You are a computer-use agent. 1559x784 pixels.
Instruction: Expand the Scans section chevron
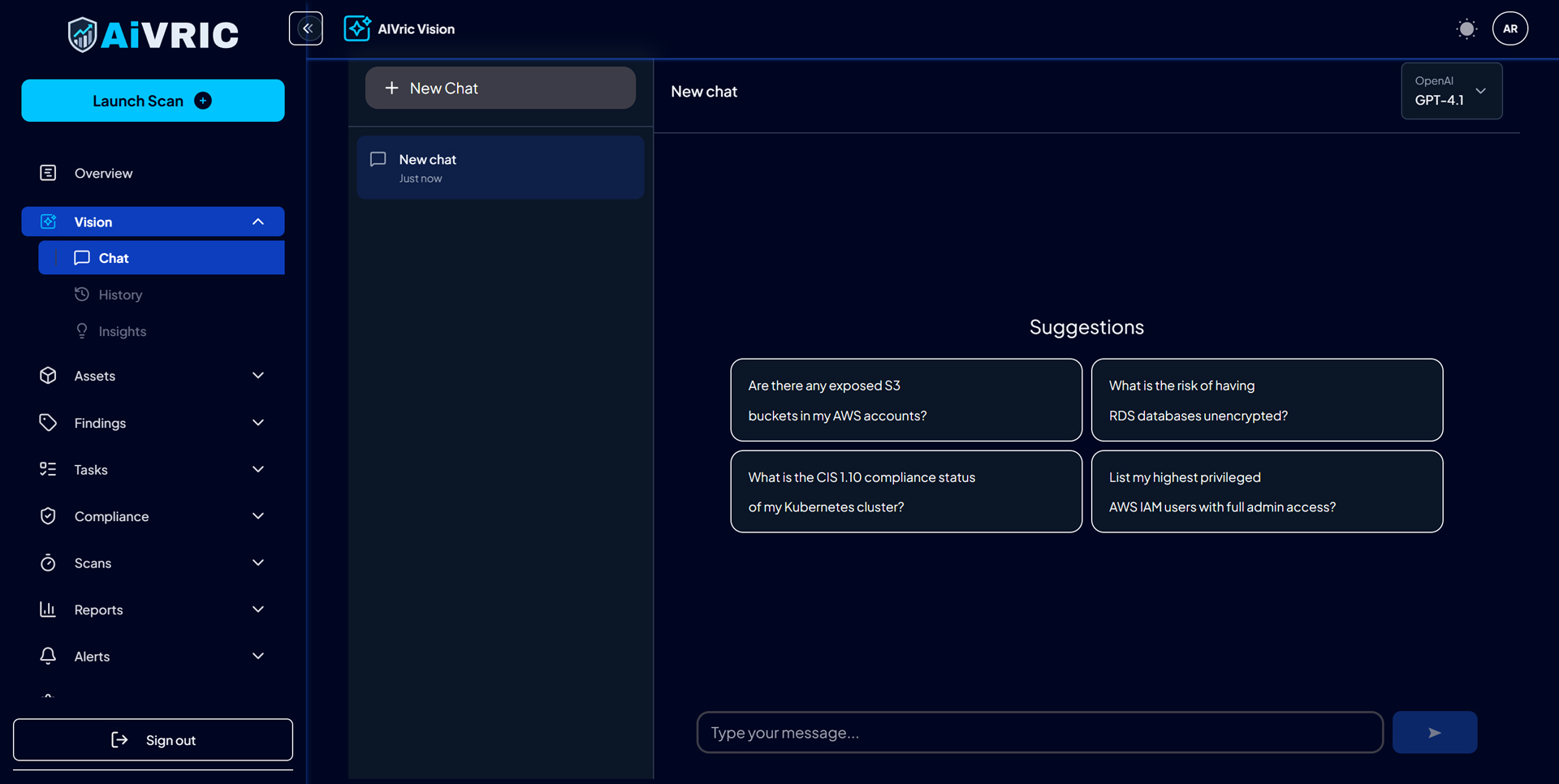pyautogui.click(x=258, y=562)
